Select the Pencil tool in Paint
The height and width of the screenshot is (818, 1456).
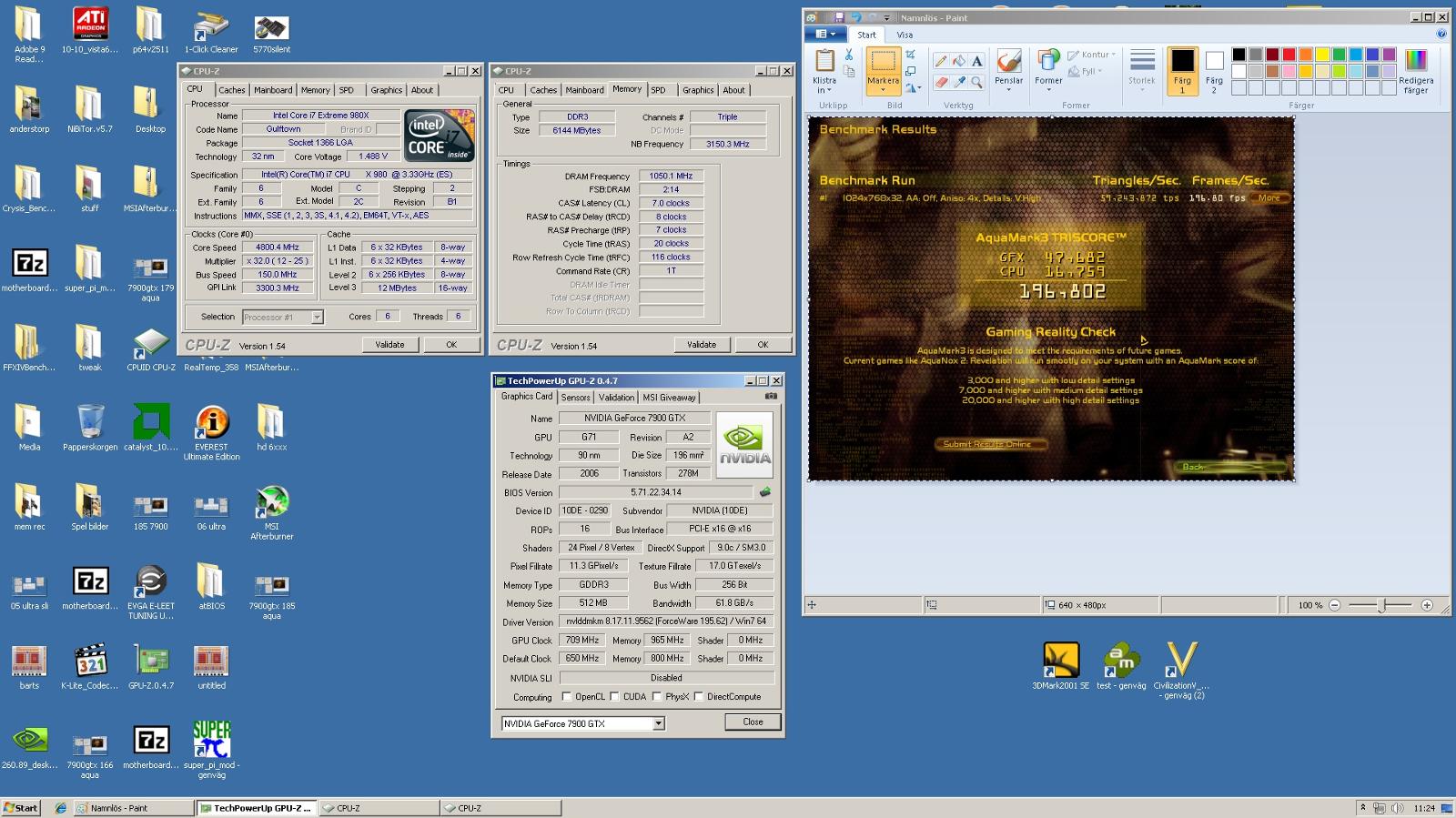tap(941, 61)
